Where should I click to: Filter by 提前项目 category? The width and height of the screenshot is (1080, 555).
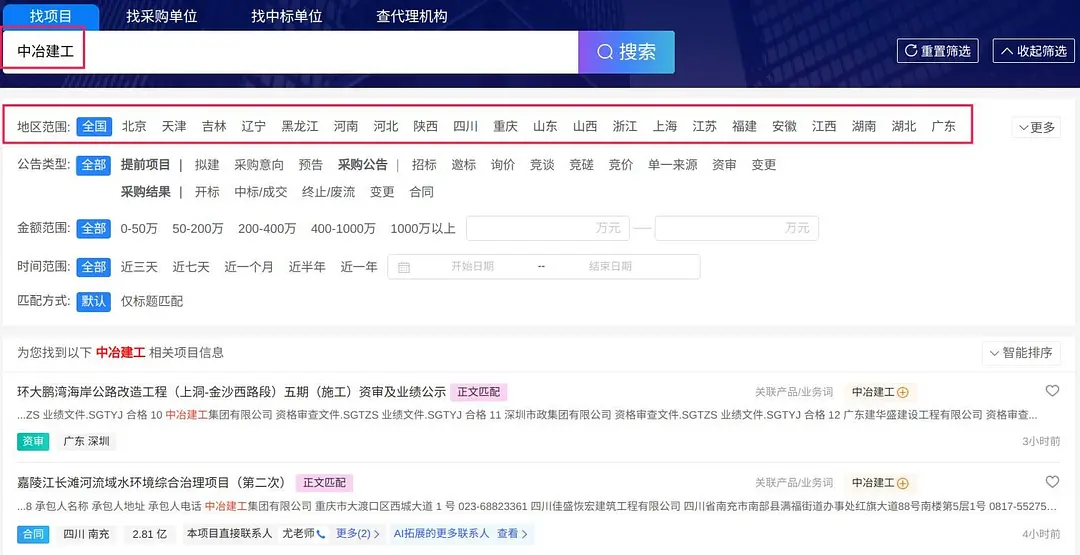145,165
